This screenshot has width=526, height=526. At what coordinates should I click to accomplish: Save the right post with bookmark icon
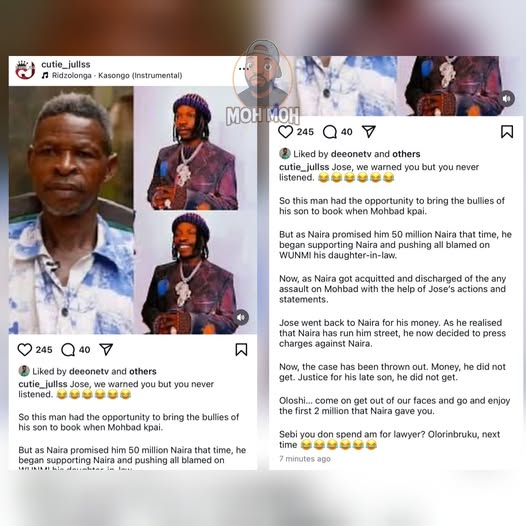[x=507, y=132]
